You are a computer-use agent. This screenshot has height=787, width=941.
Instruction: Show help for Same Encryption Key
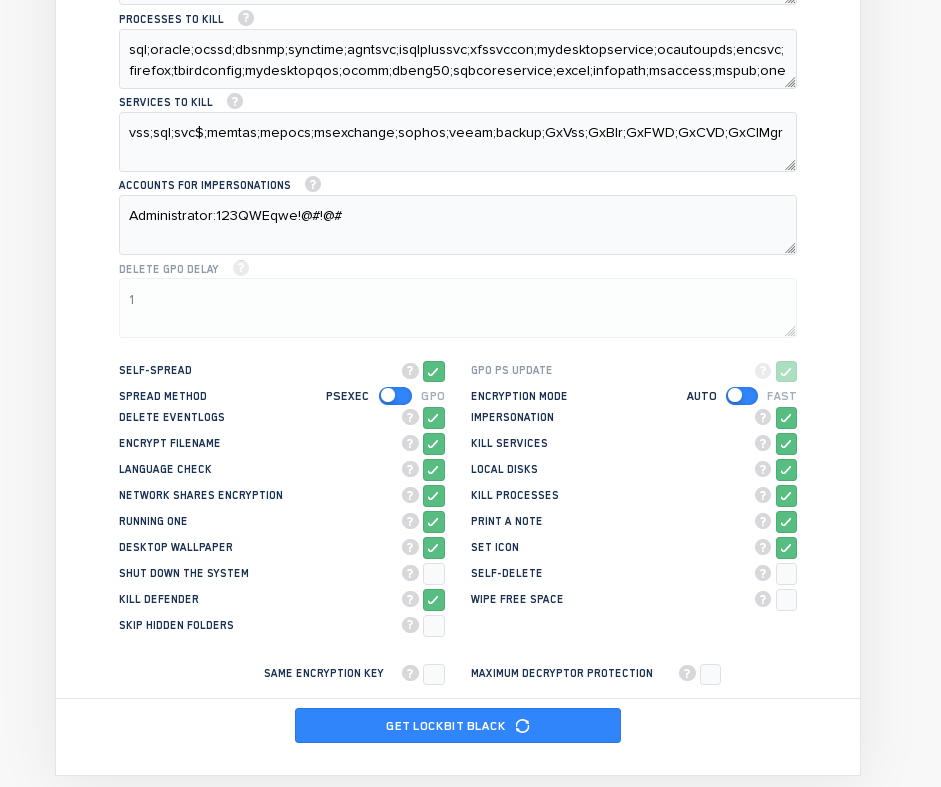point(410,674)
